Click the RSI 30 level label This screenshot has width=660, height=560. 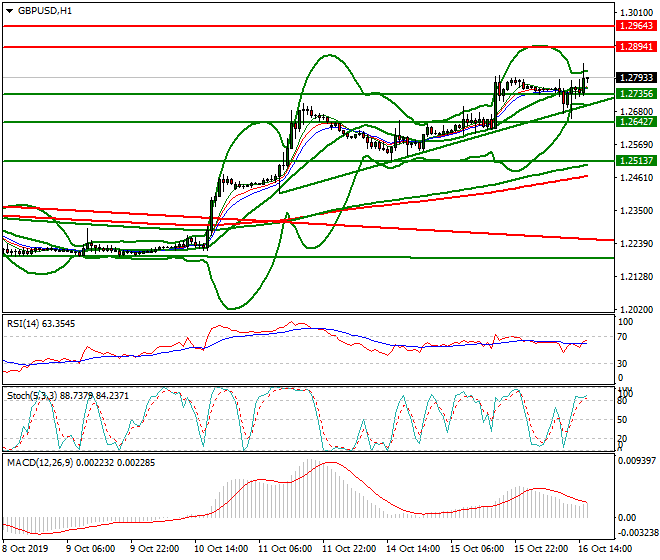(x=622, y=363)
